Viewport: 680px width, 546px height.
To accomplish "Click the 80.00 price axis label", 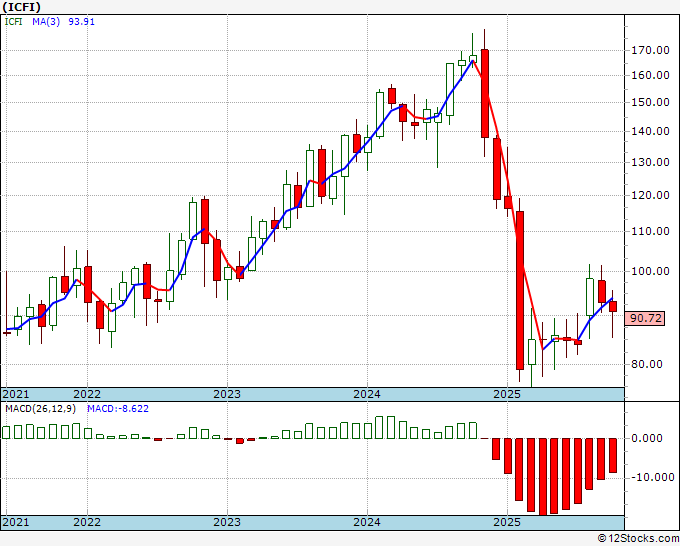I will pos(647,364).
